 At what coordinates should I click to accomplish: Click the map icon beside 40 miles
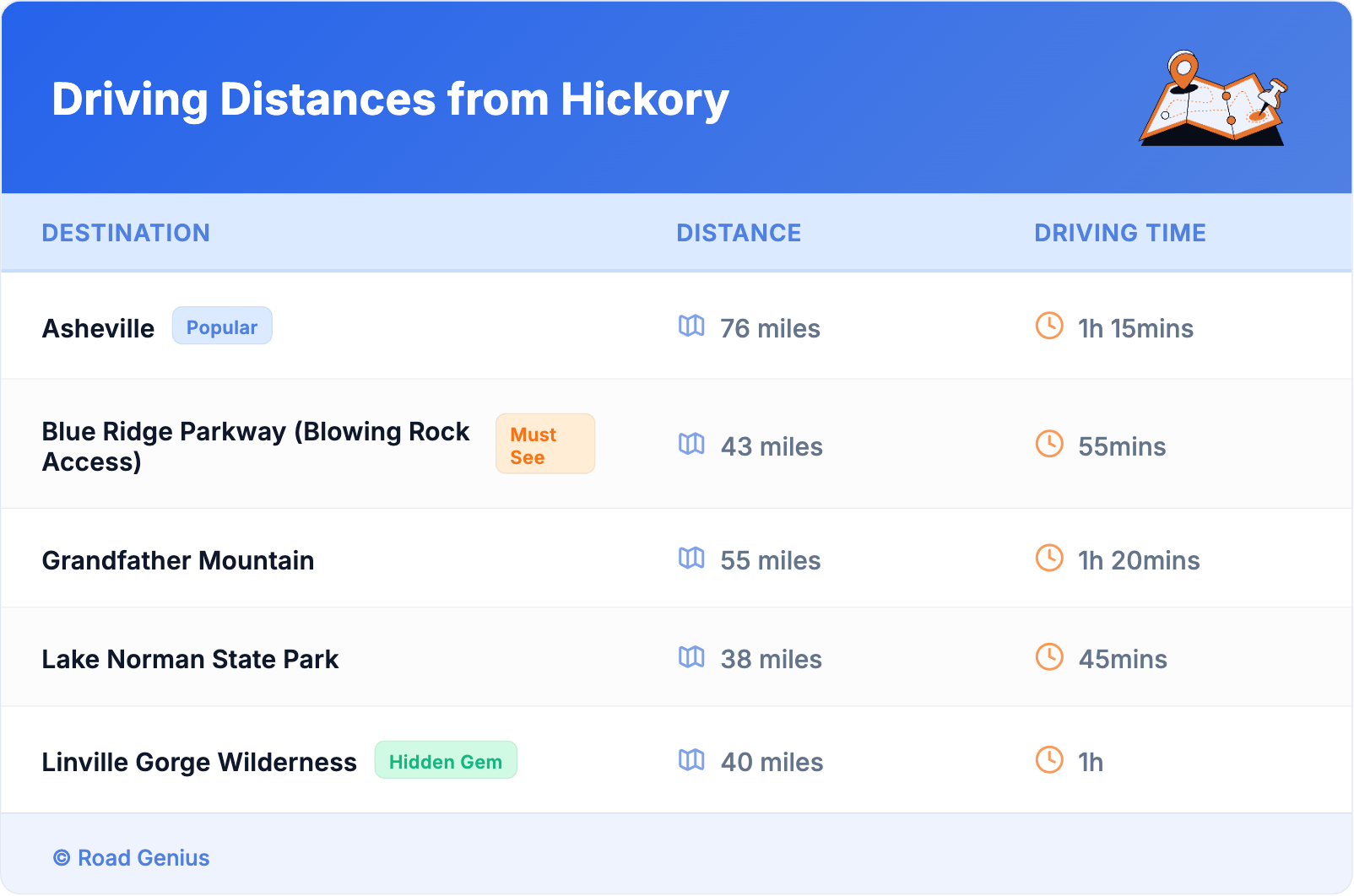691,760
